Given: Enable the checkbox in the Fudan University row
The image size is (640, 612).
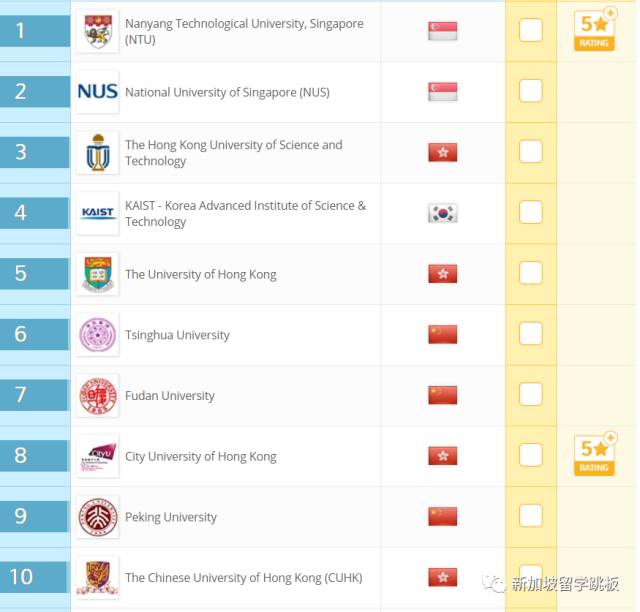Looking at the screenshot, I should coord(531,396).
